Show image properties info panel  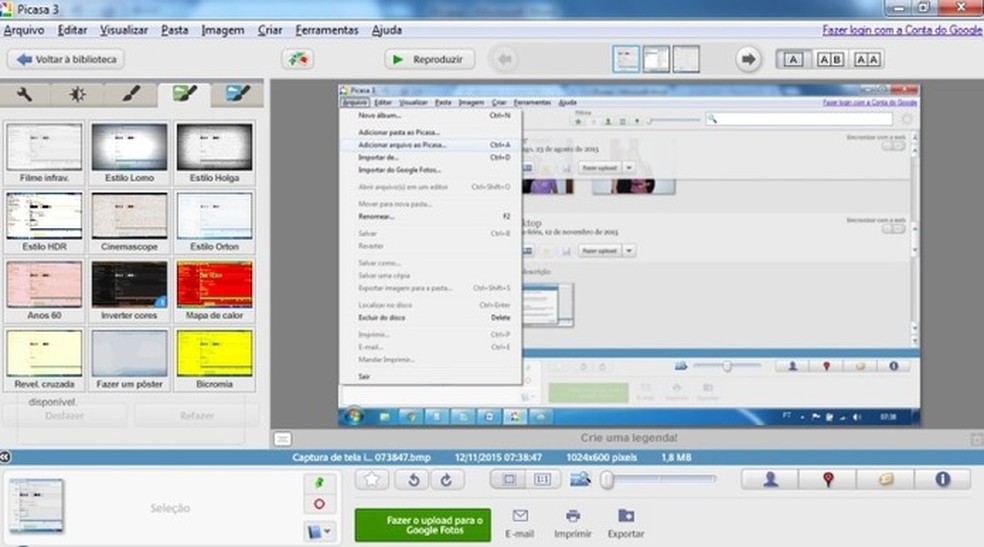pyautogui.click(x=941, y=480)
